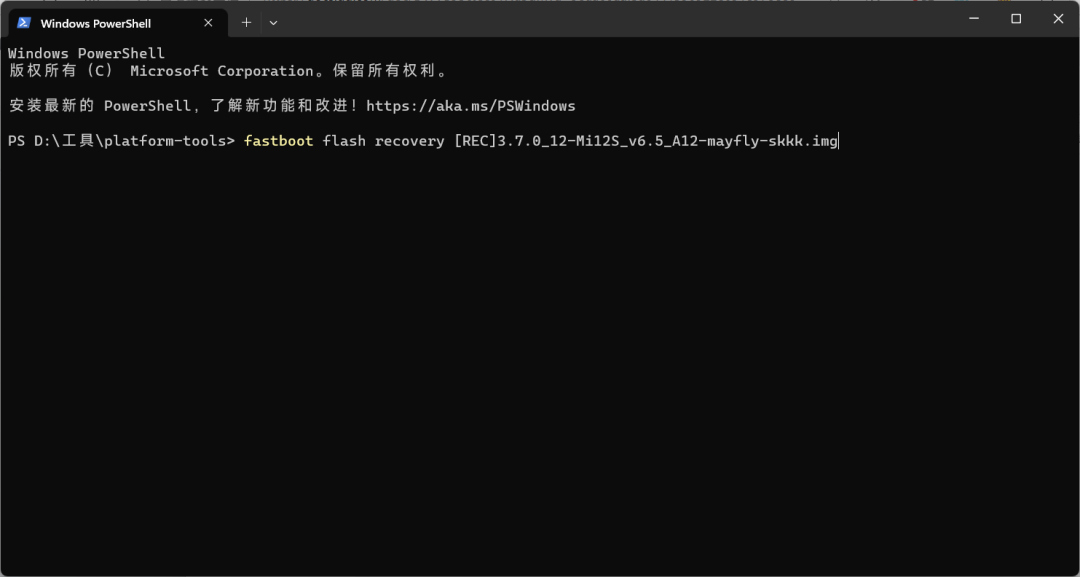Close the terminal window

point(1057,18)
